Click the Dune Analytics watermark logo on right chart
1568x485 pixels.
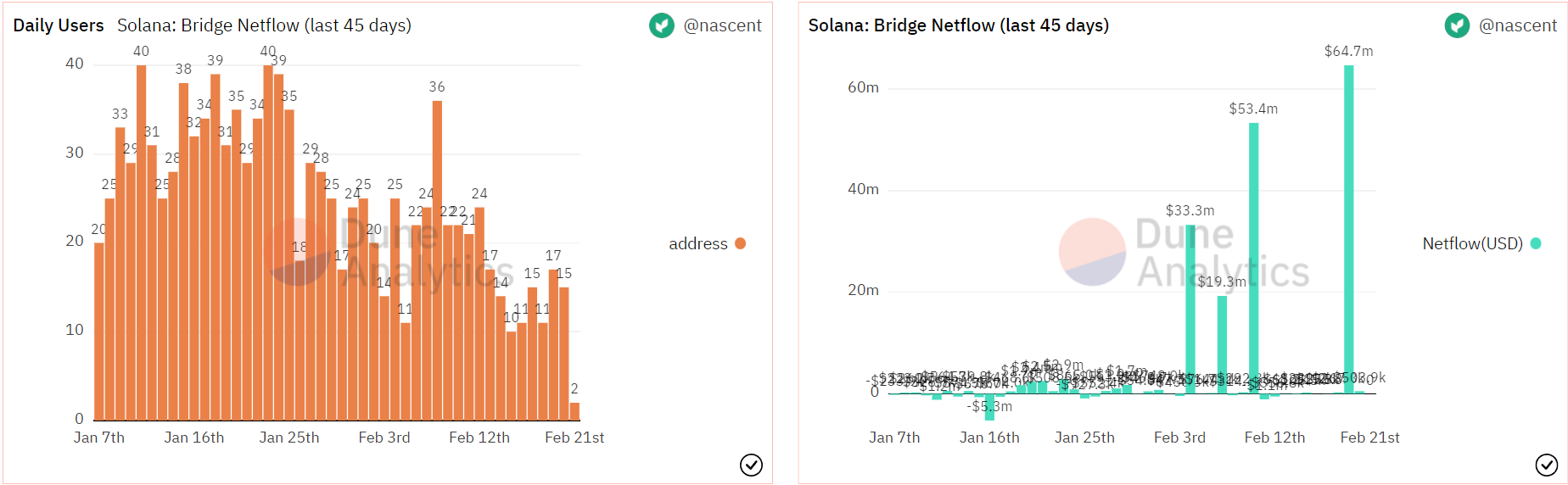tap(1092, 252)
